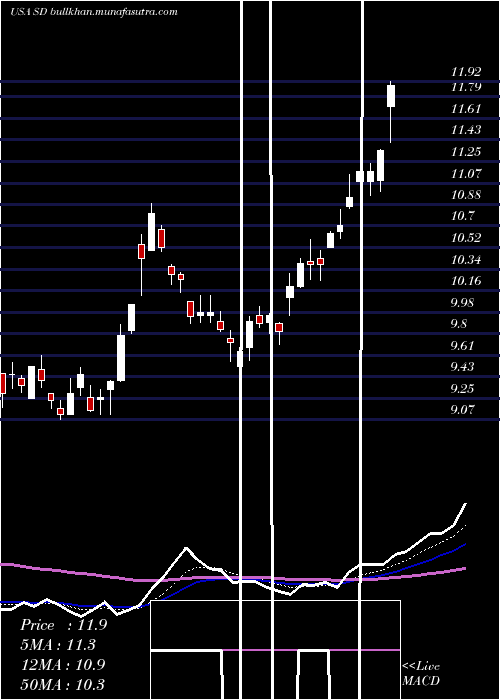Click the 10.88 price axis label
This screenshot has height=700, width=500.
467,195
